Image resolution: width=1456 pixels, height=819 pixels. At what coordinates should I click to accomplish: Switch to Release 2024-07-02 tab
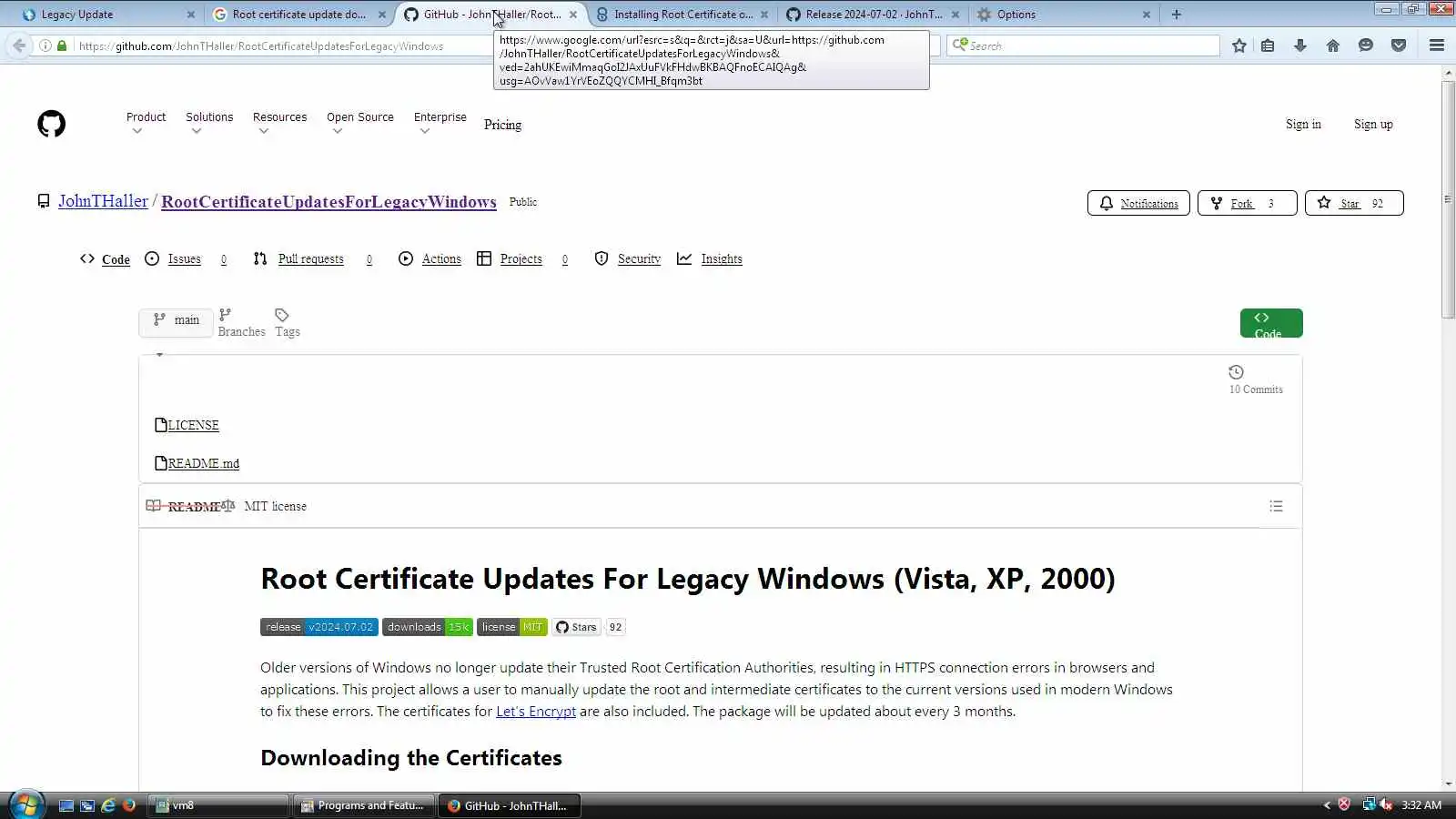point(872,15)
